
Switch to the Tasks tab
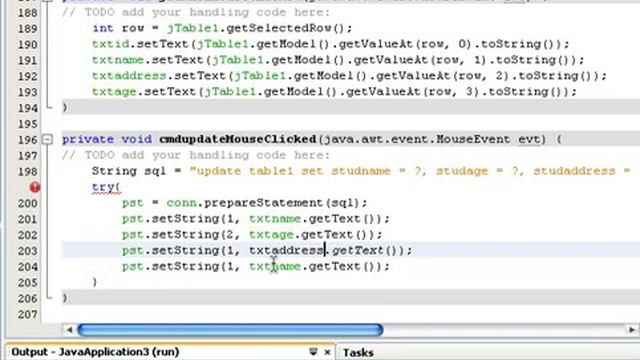(358, 352)
